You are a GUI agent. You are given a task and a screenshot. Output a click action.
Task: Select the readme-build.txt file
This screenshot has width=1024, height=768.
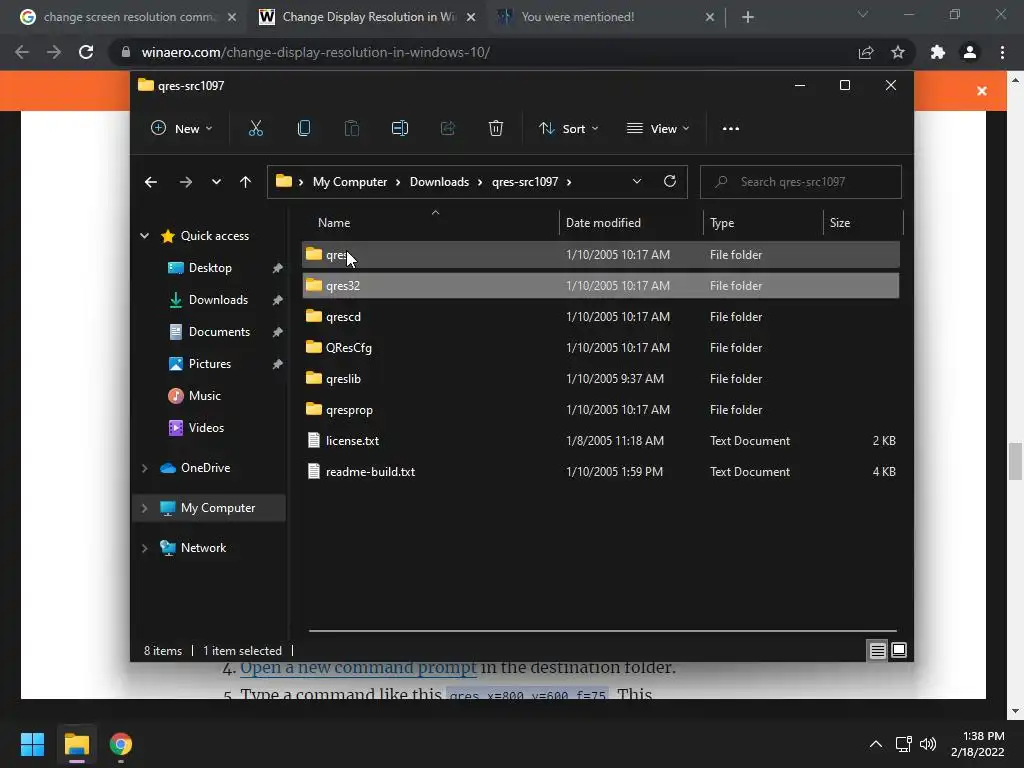click(601, 472)
